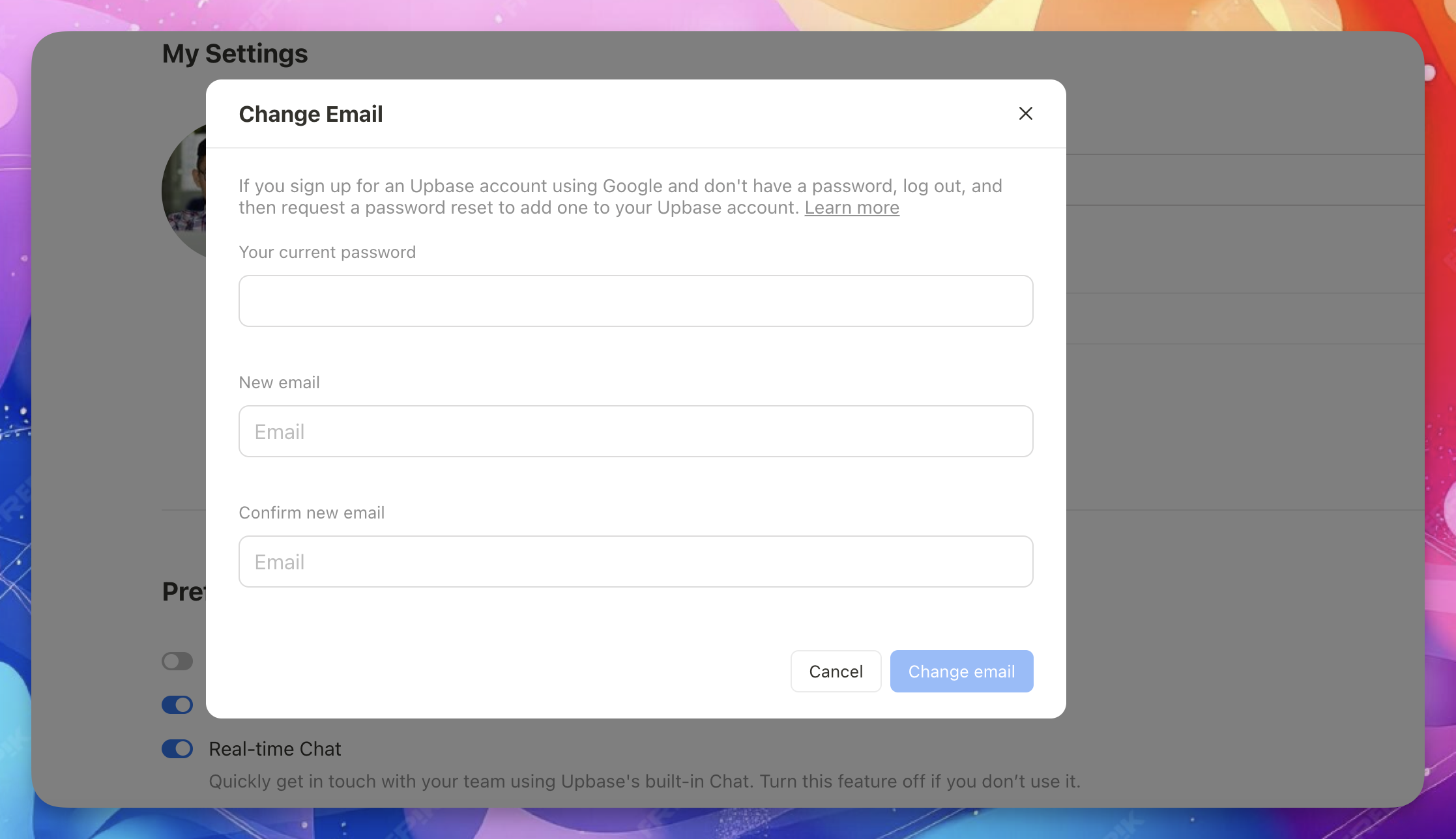
Task: Focus the current password field
Action: [x=635, y=301]
